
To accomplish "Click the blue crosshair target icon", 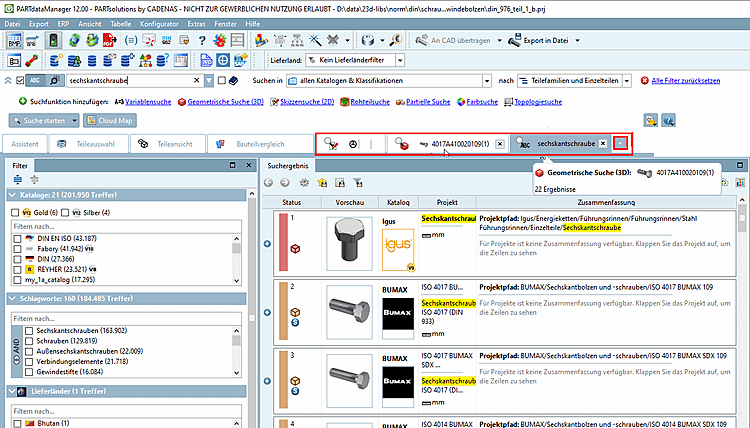I will coord(223,60).
